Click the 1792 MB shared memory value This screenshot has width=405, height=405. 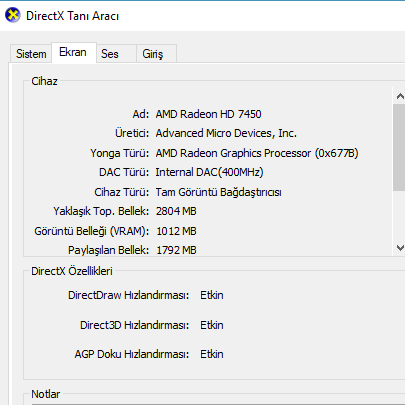tap(176, 250)
